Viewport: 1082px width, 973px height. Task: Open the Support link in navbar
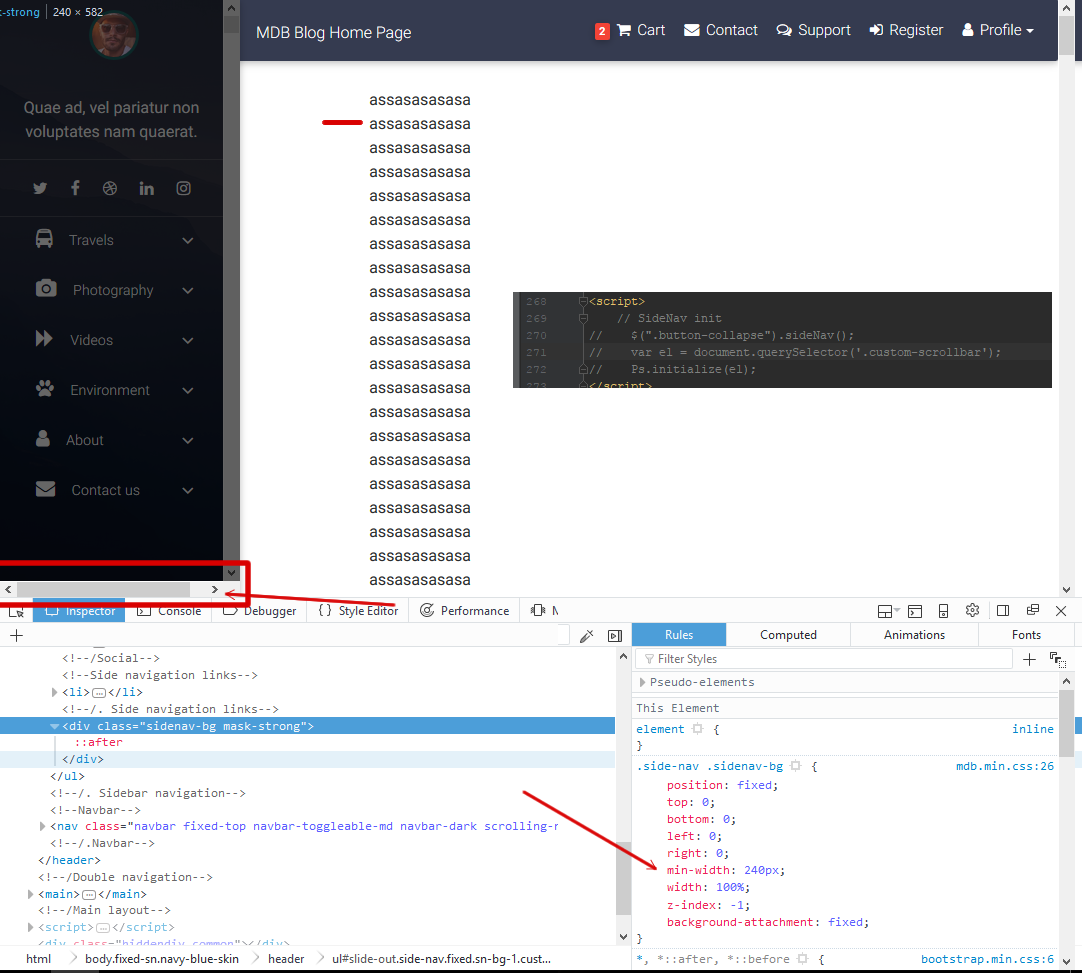(x=813, y=30)
